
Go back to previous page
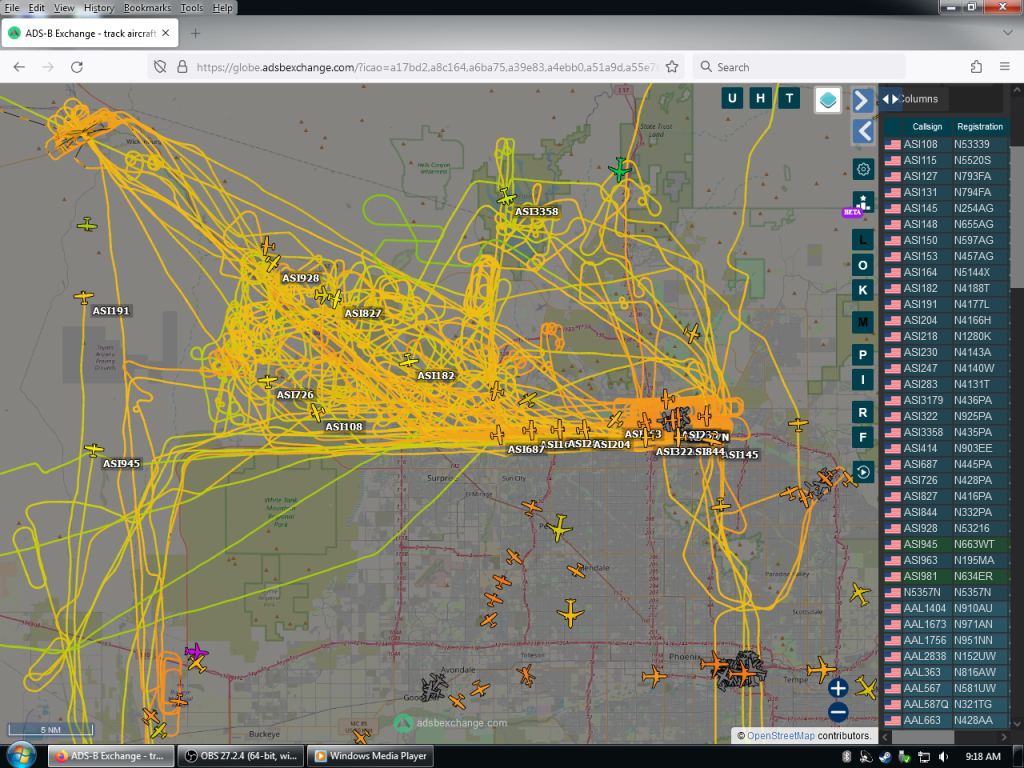[x=19, y=67]
